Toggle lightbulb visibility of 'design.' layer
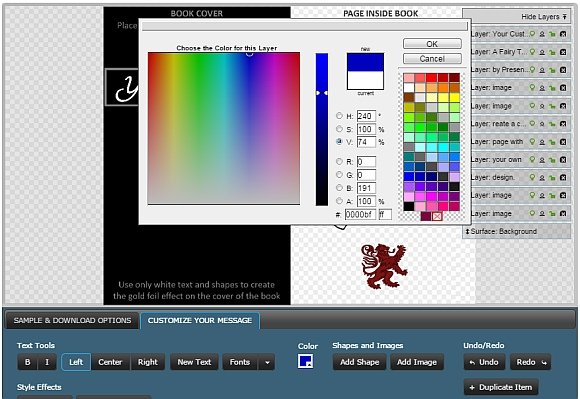Viewport: 580px width, 399px height. click(x=532, y=177)
